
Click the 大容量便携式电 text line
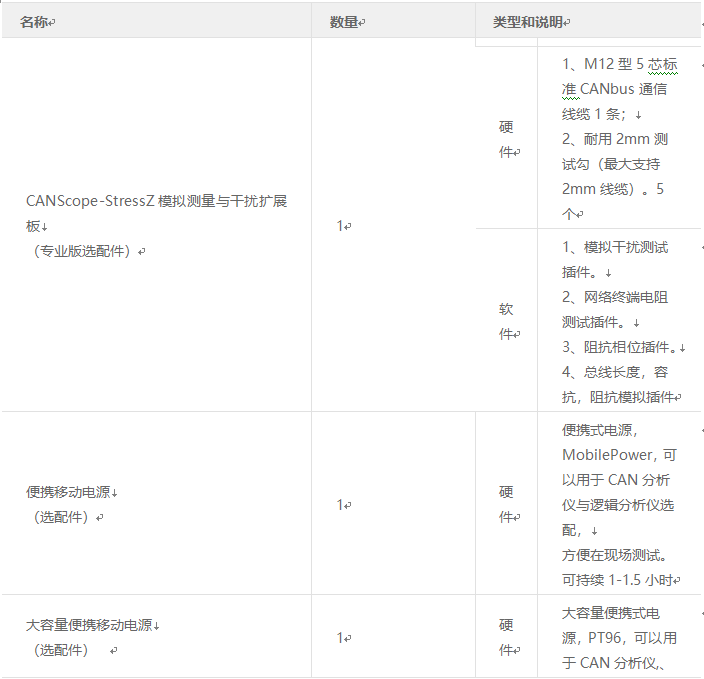(x=611, y=613)
